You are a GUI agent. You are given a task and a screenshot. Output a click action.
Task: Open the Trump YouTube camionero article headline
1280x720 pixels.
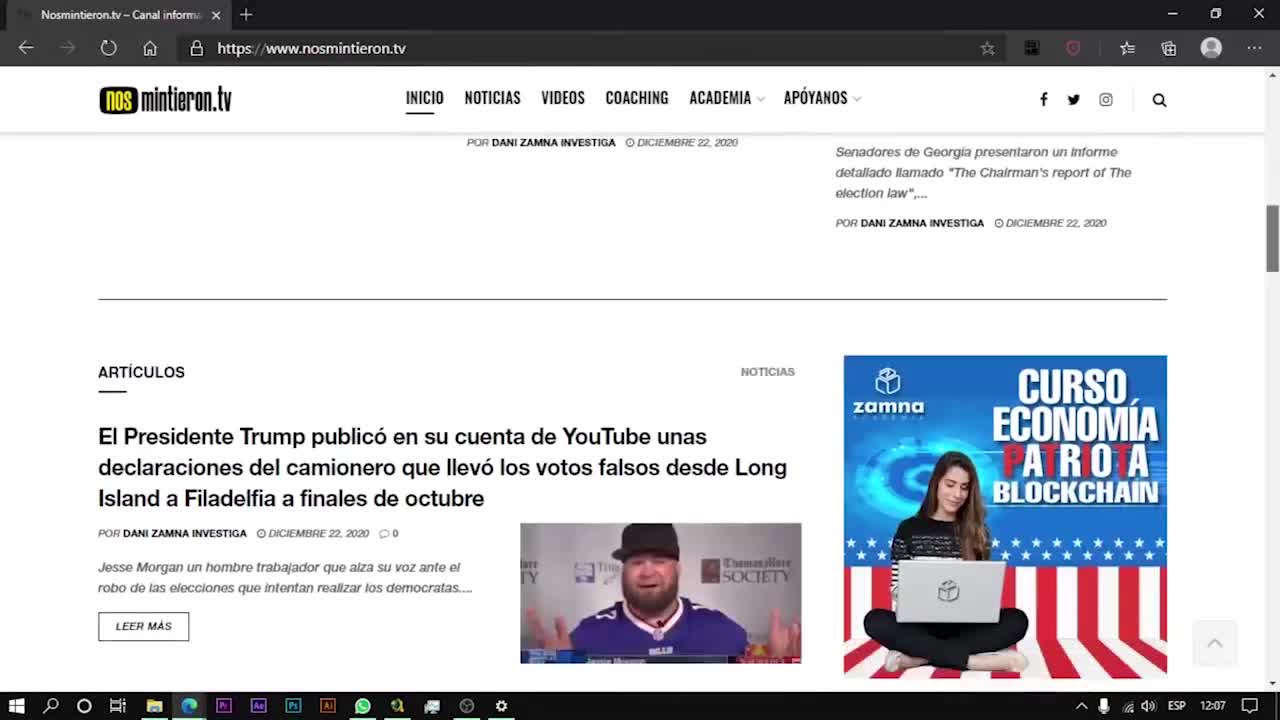coord(443,467)
